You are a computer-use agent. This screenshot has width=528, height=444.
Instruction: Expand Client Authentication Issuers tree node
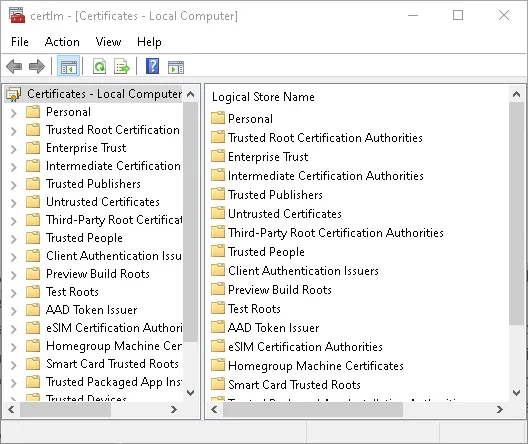tap(13, 257)
